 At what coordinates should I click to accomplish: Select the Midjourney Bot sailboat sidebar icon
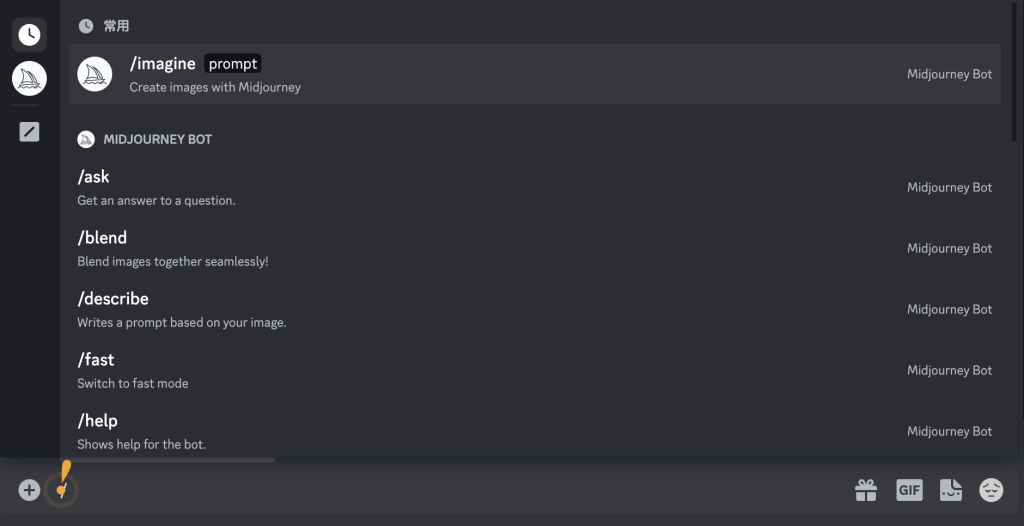click(x=29, y=78)
